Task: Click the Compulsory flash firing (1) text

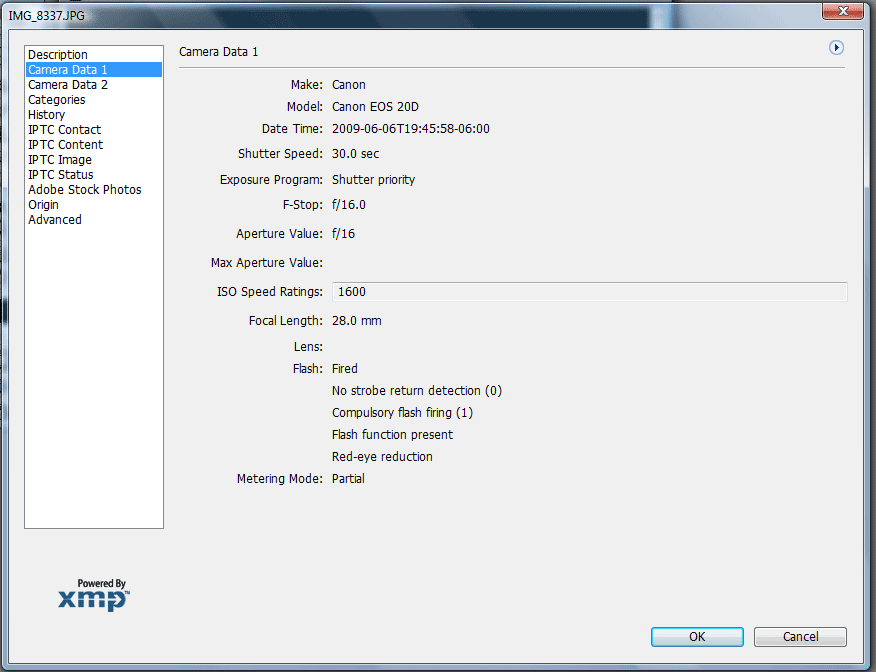Action: pyautogui.click(x=402, y=413)
